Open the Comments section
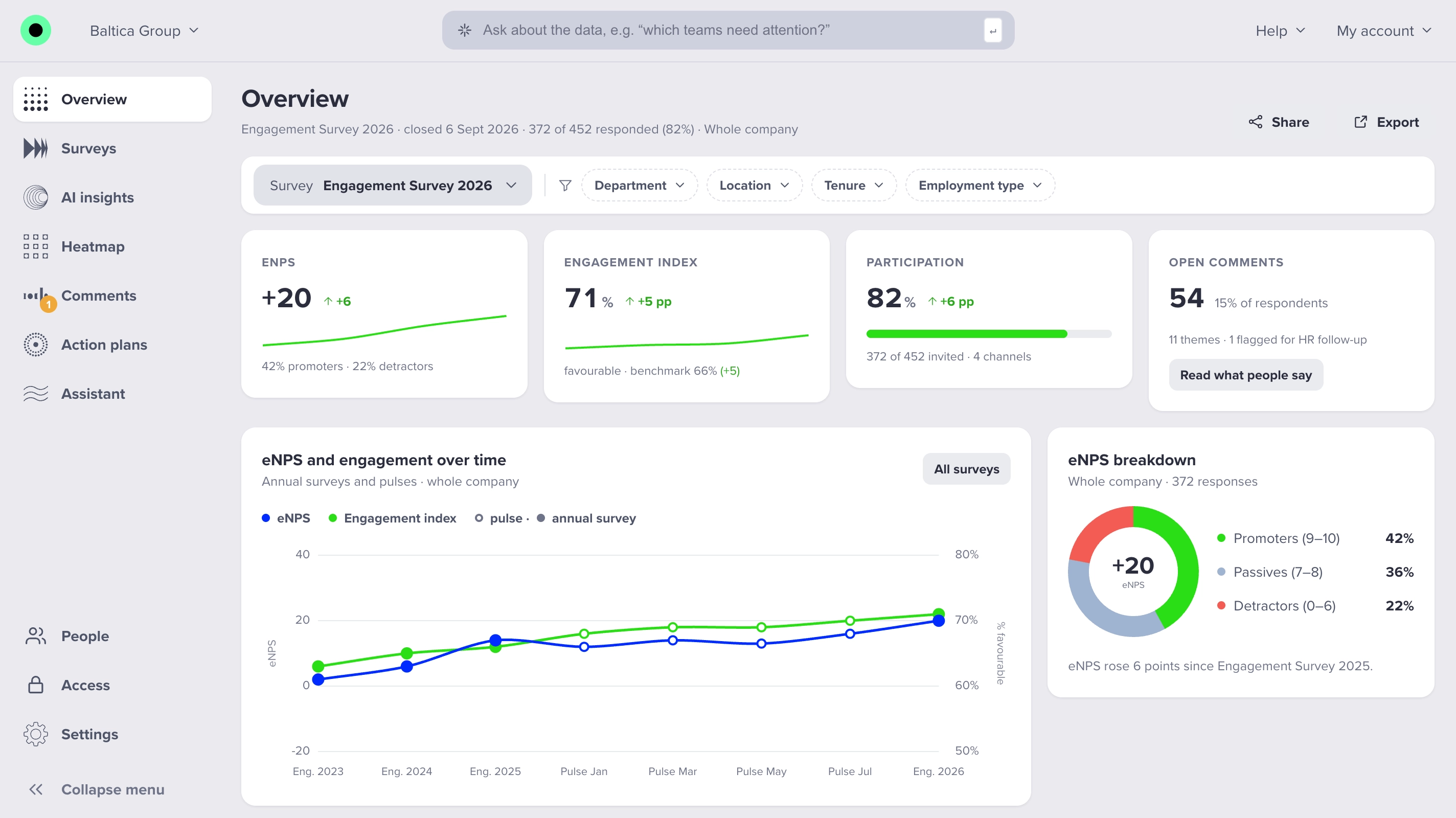Viewport: 1456px width, 818px height. click(x=112, y=296)
